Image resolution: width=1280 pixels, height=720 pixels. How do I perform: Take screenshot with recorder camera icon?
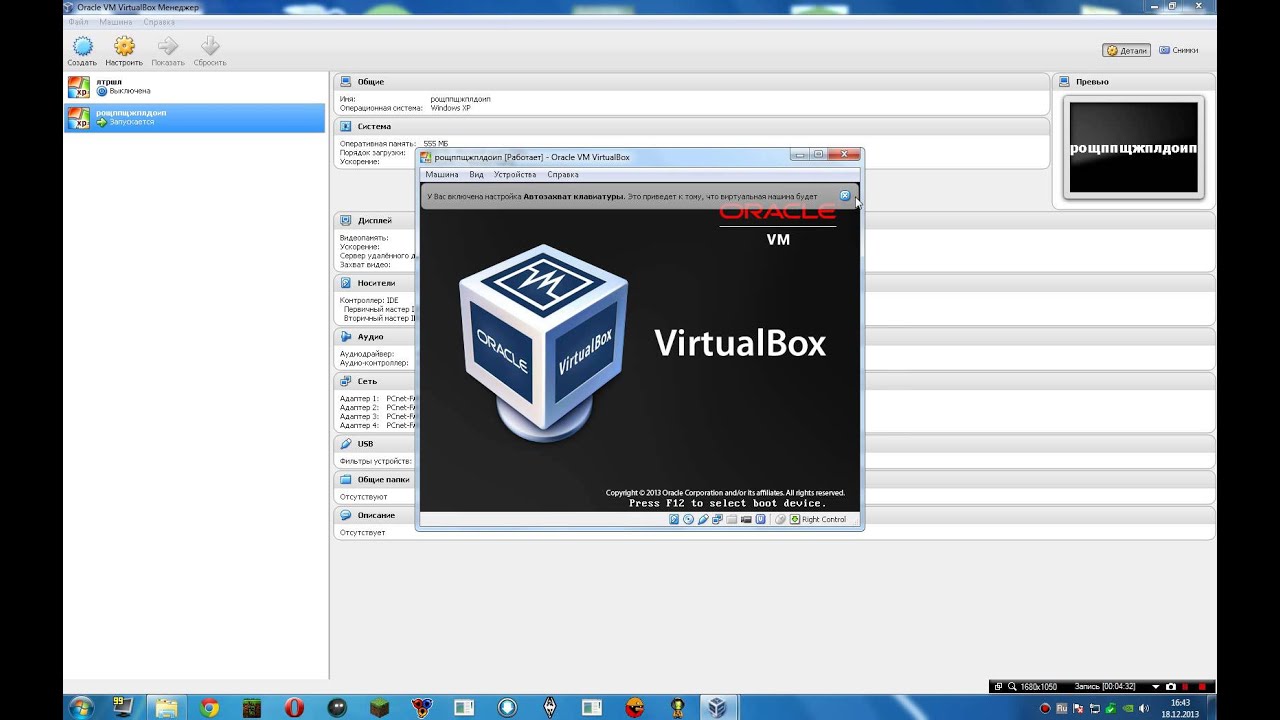(x=1171, y=686)
